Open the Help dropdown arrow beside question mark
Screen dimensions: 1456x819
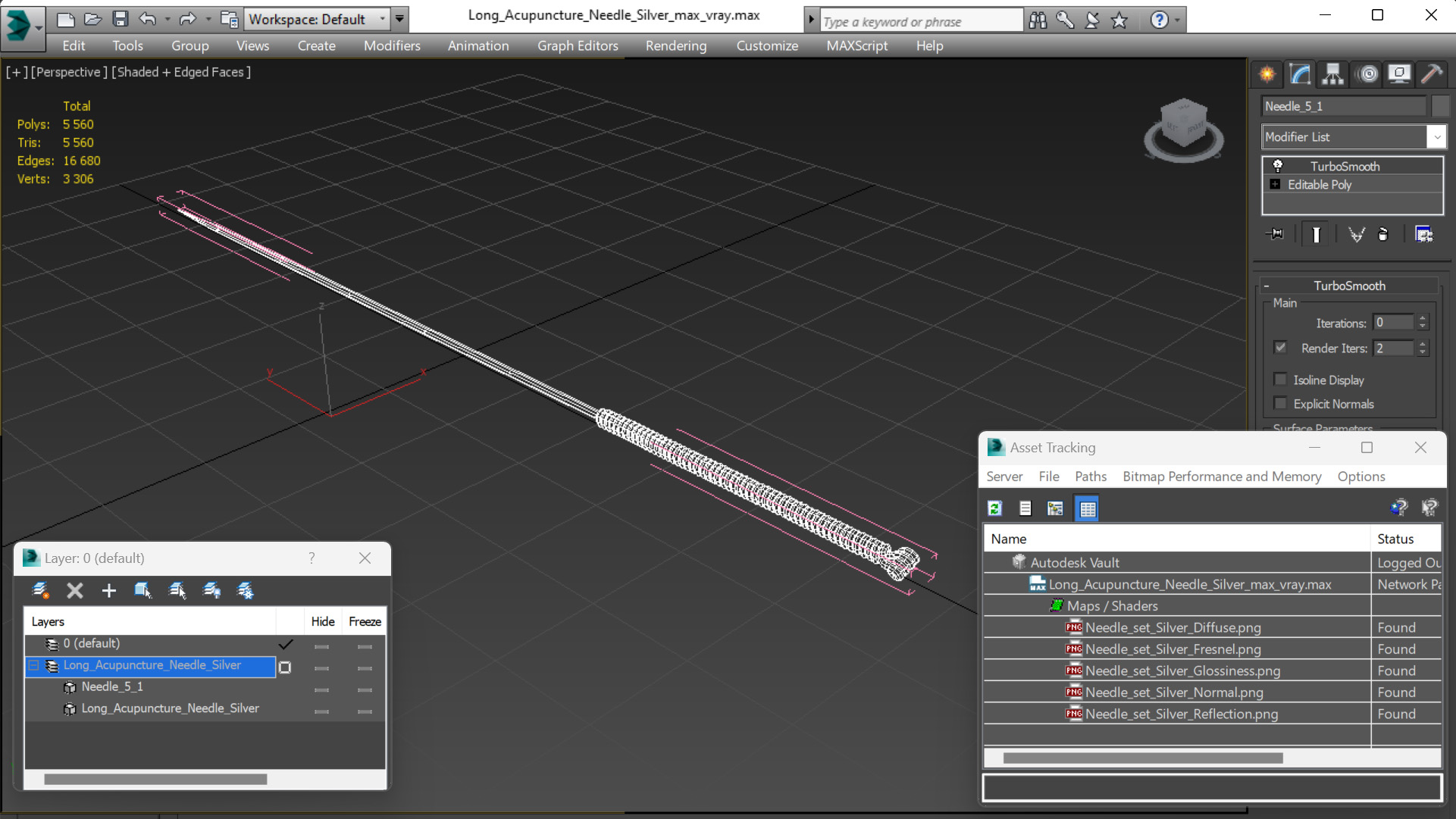click(1177, 20)
